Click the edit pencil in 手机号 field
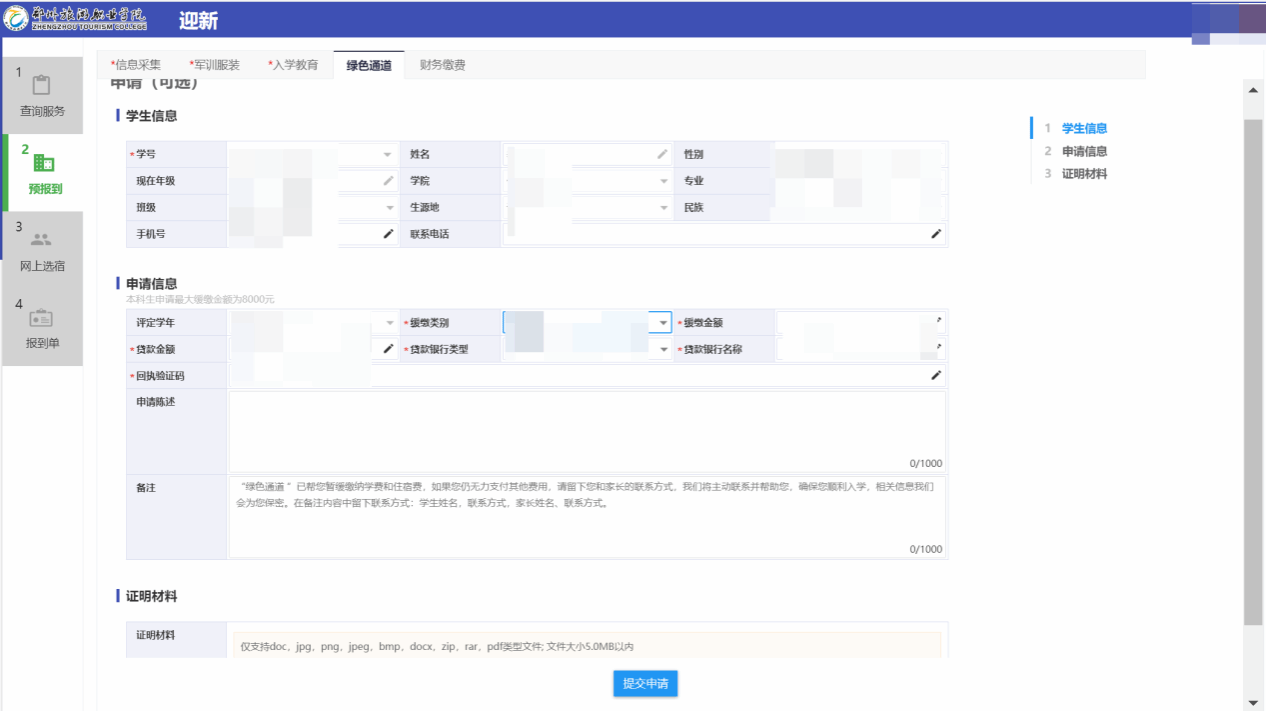Viewport: 1266px width, 711px height. click(389, 233)
